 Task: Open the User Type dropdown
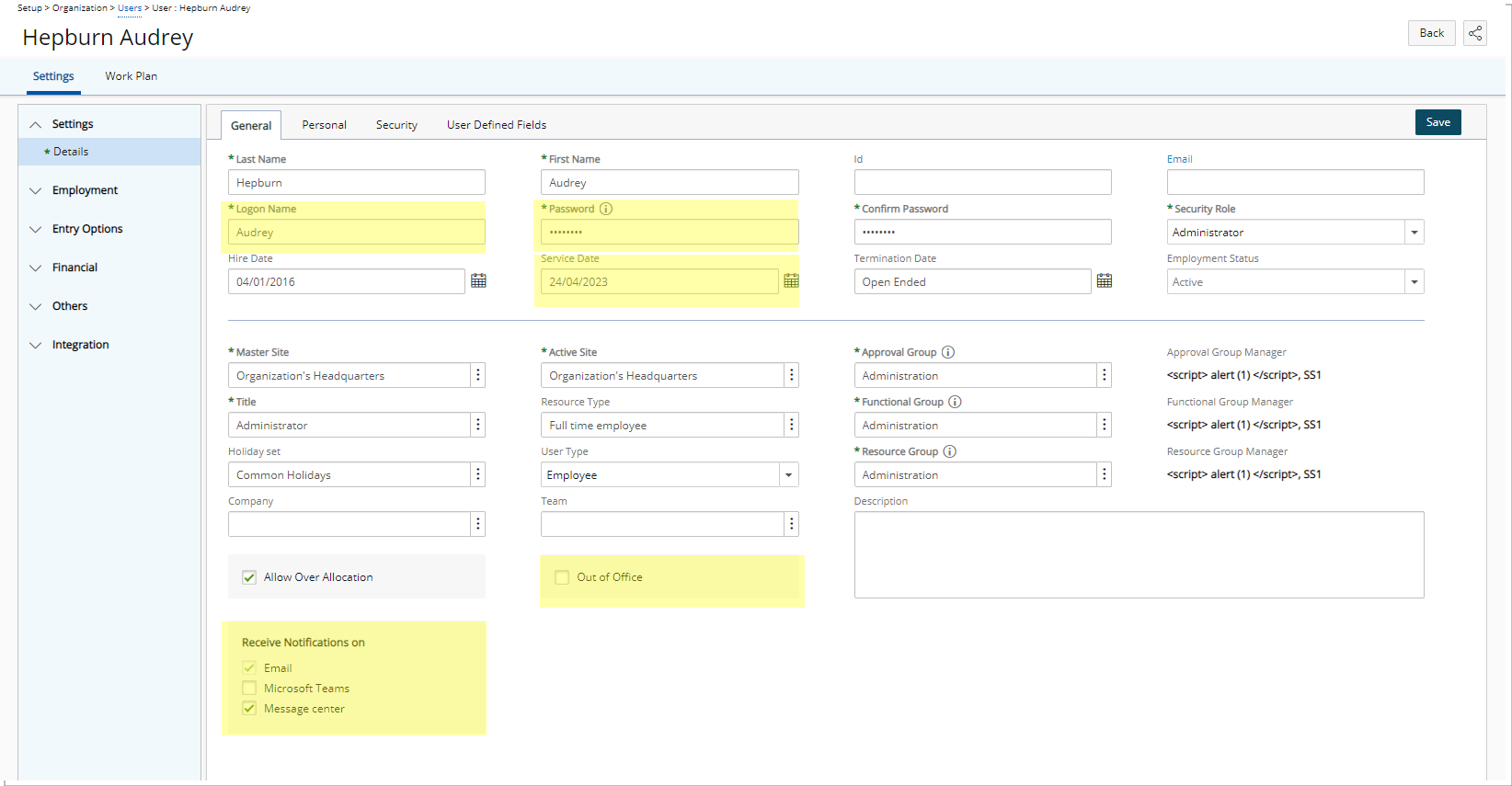788,475
